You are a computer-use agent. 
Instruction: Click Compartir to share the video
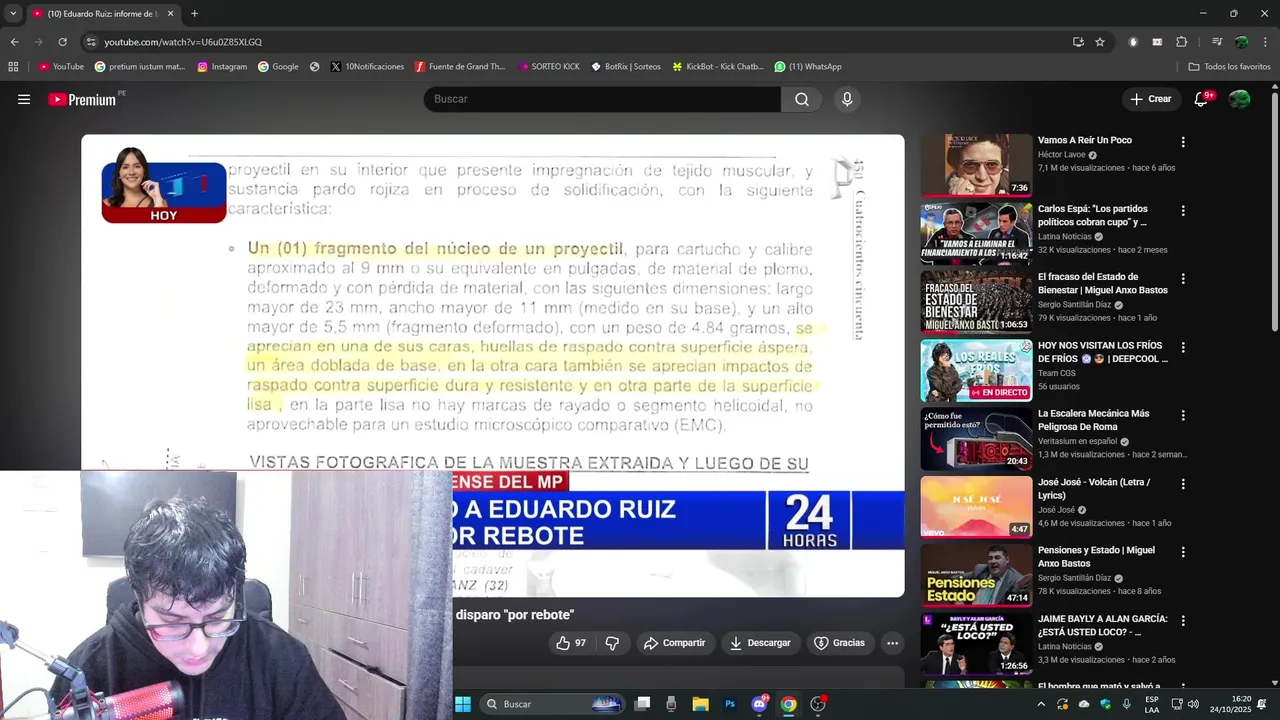675,643
